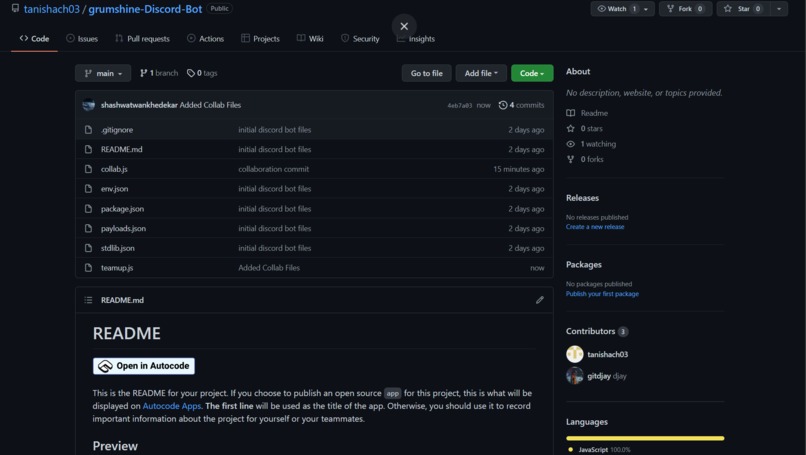Open the Contributors 3 heading link
The height and width of the screenshot is (455, 806).
[597, 332]
